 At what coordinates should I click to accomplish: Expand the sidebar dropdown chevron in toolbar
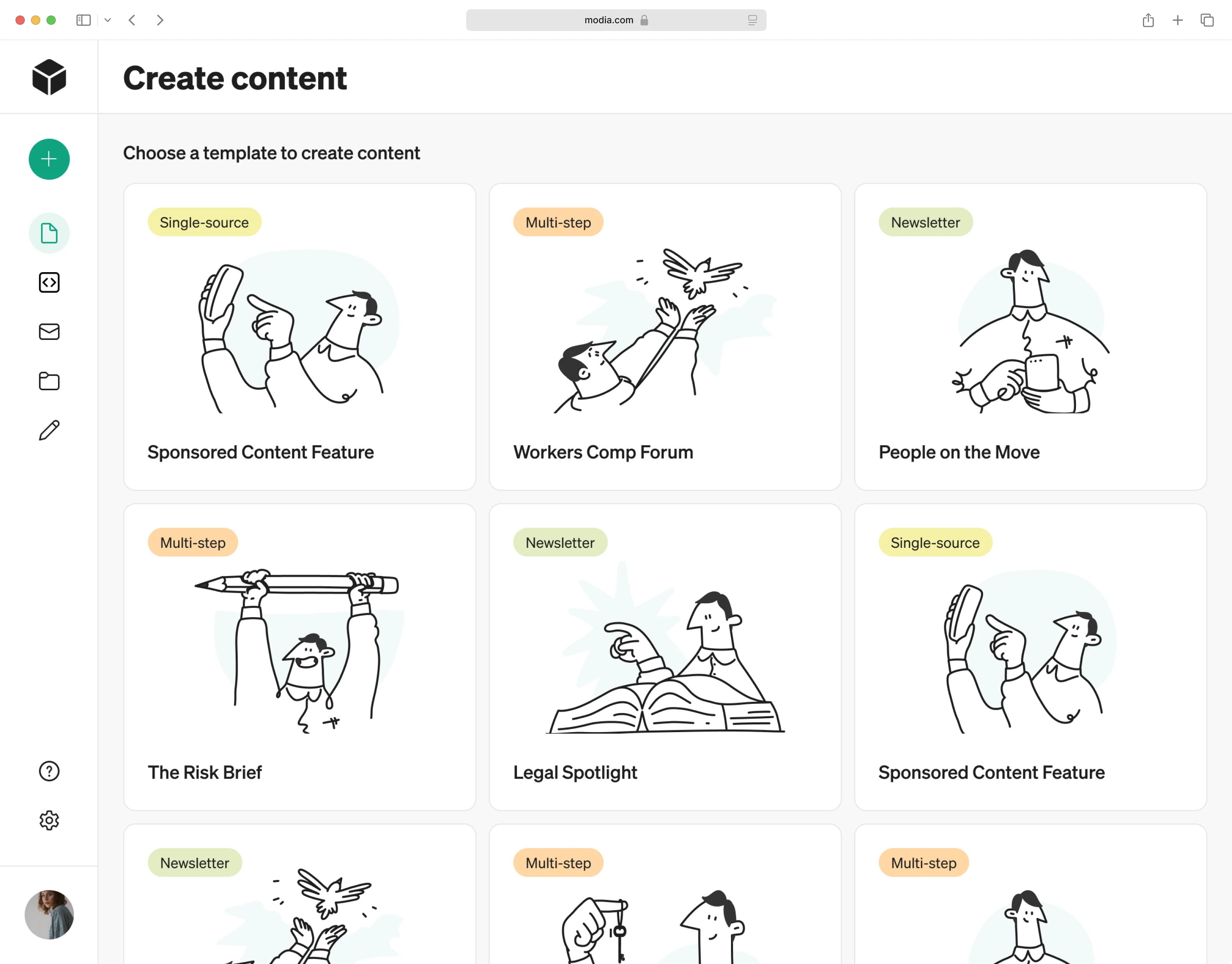108,20
